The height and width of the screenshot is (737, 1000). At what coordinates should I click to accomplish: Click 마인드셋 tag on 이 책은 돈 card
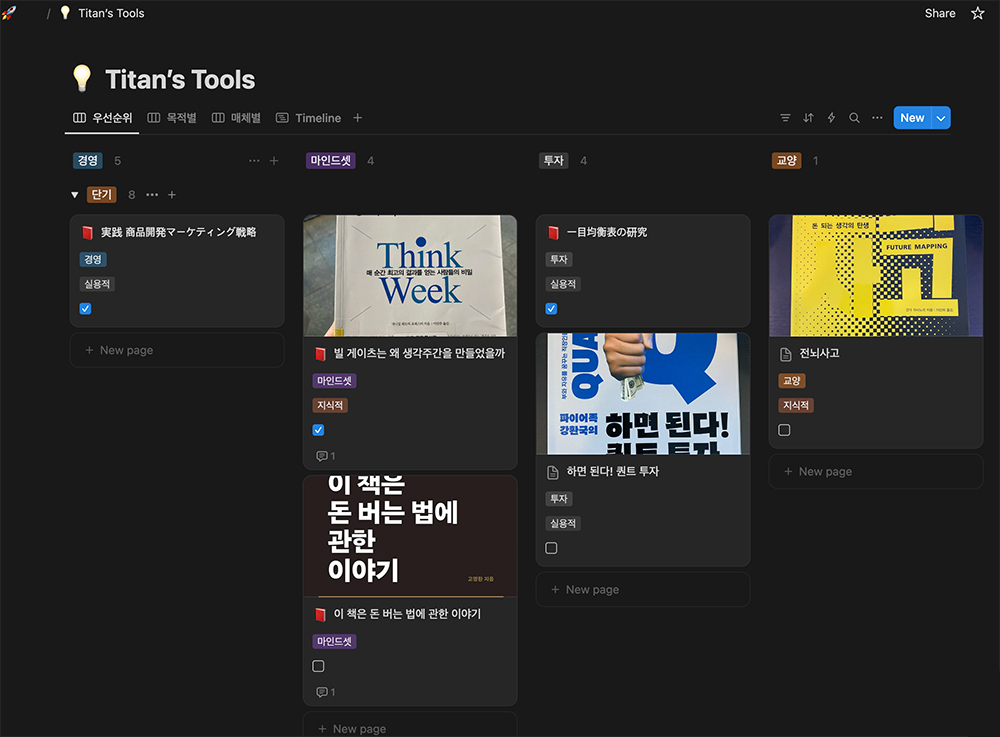pos(334,641)
